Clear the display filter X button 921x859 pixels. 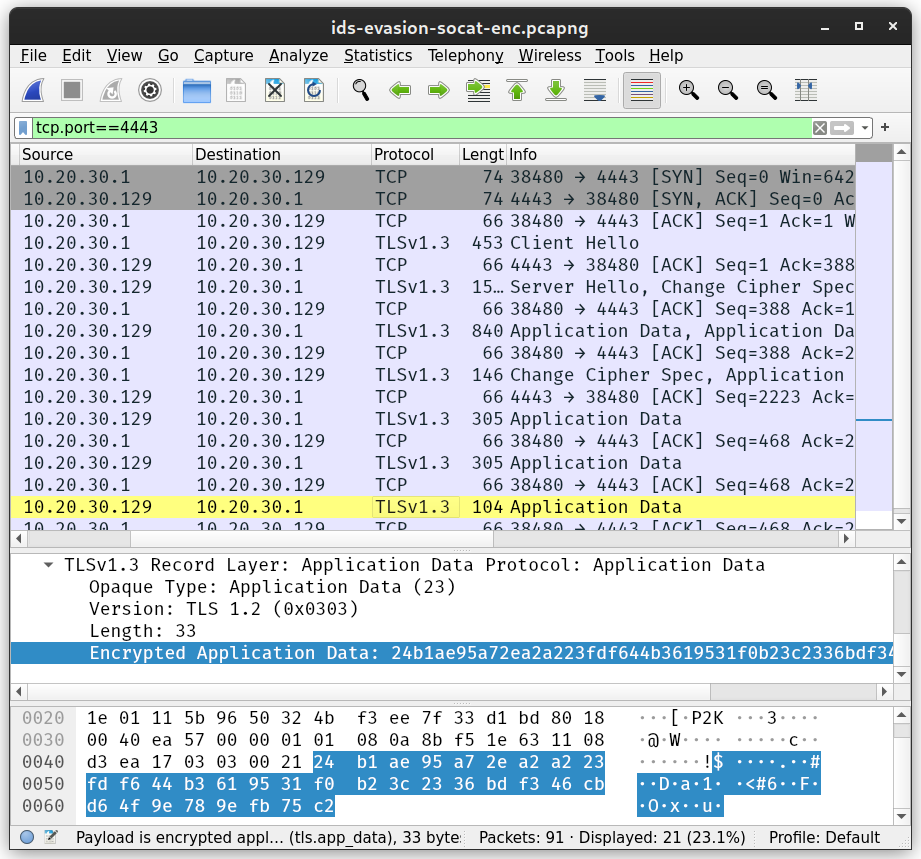[820, 127]
